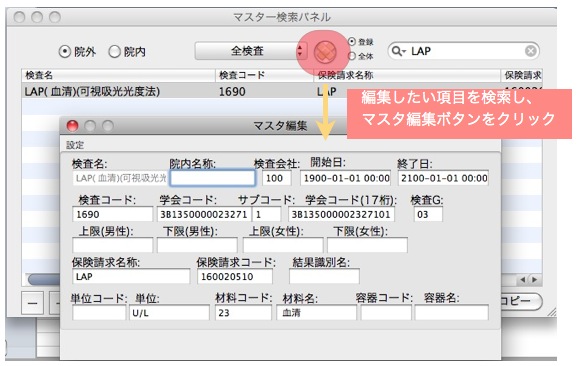Click the minus button in search panel
Image resolution: width=581 pixels, height=366 pixels.
[x=33, y=303]
